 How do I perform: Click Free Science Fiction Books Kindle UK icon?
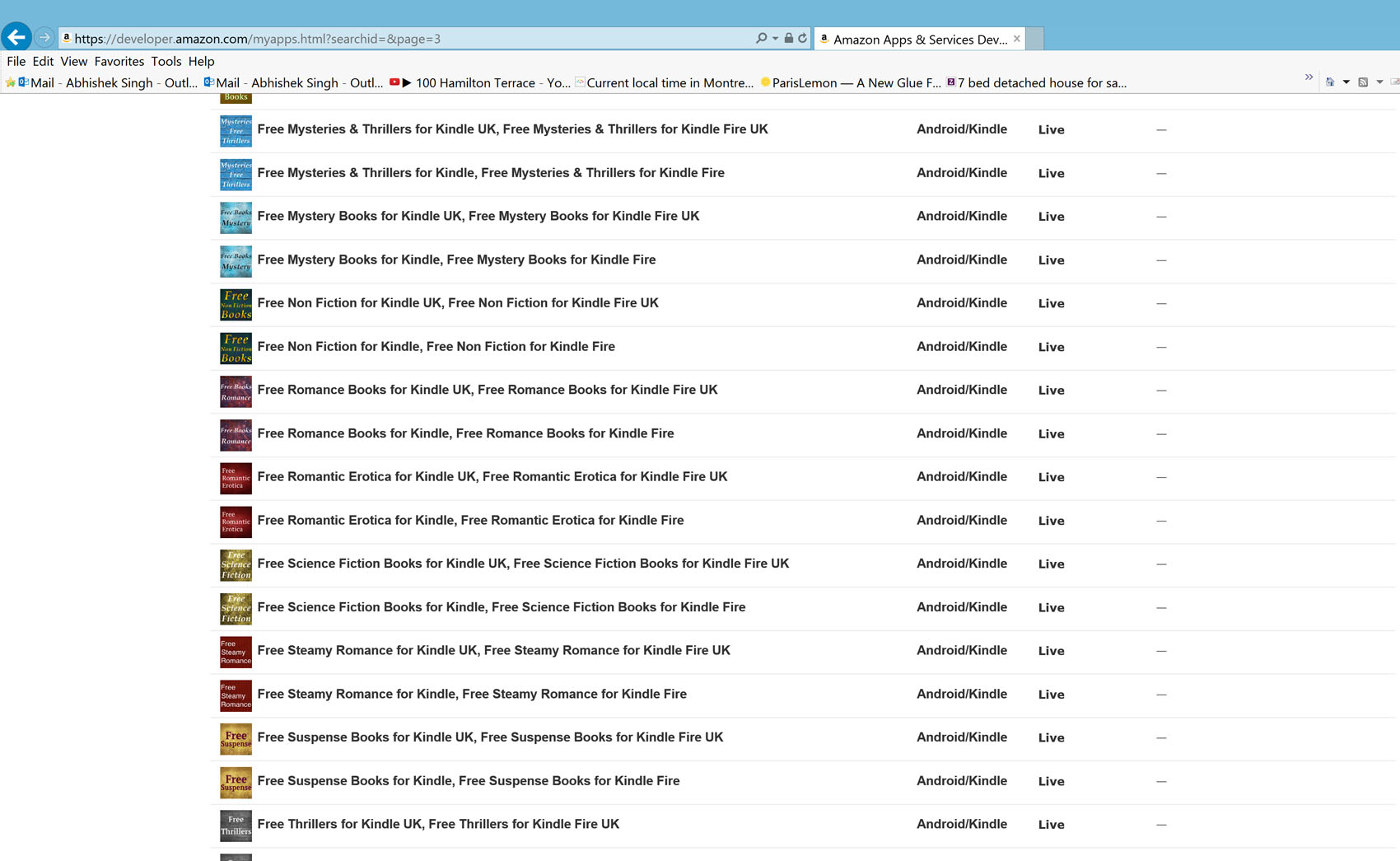coord(236,565)
